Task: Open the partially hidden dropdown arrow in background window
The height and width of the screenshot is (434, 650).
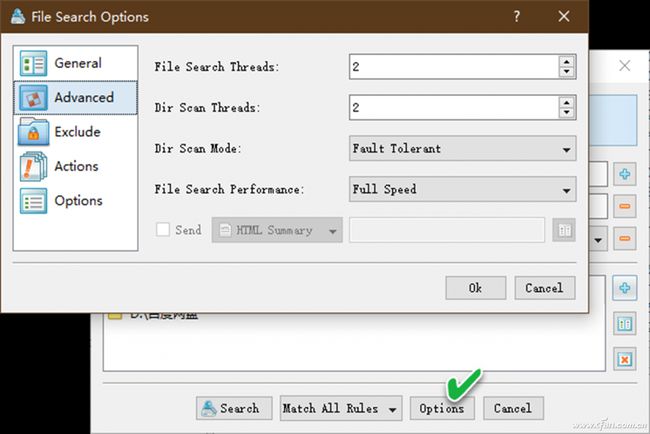Action: [598, 240]
